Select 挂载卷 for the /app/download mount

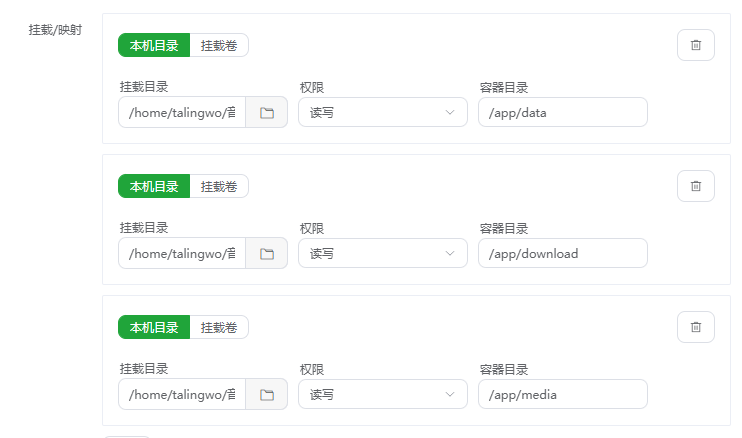coord(219,186)
